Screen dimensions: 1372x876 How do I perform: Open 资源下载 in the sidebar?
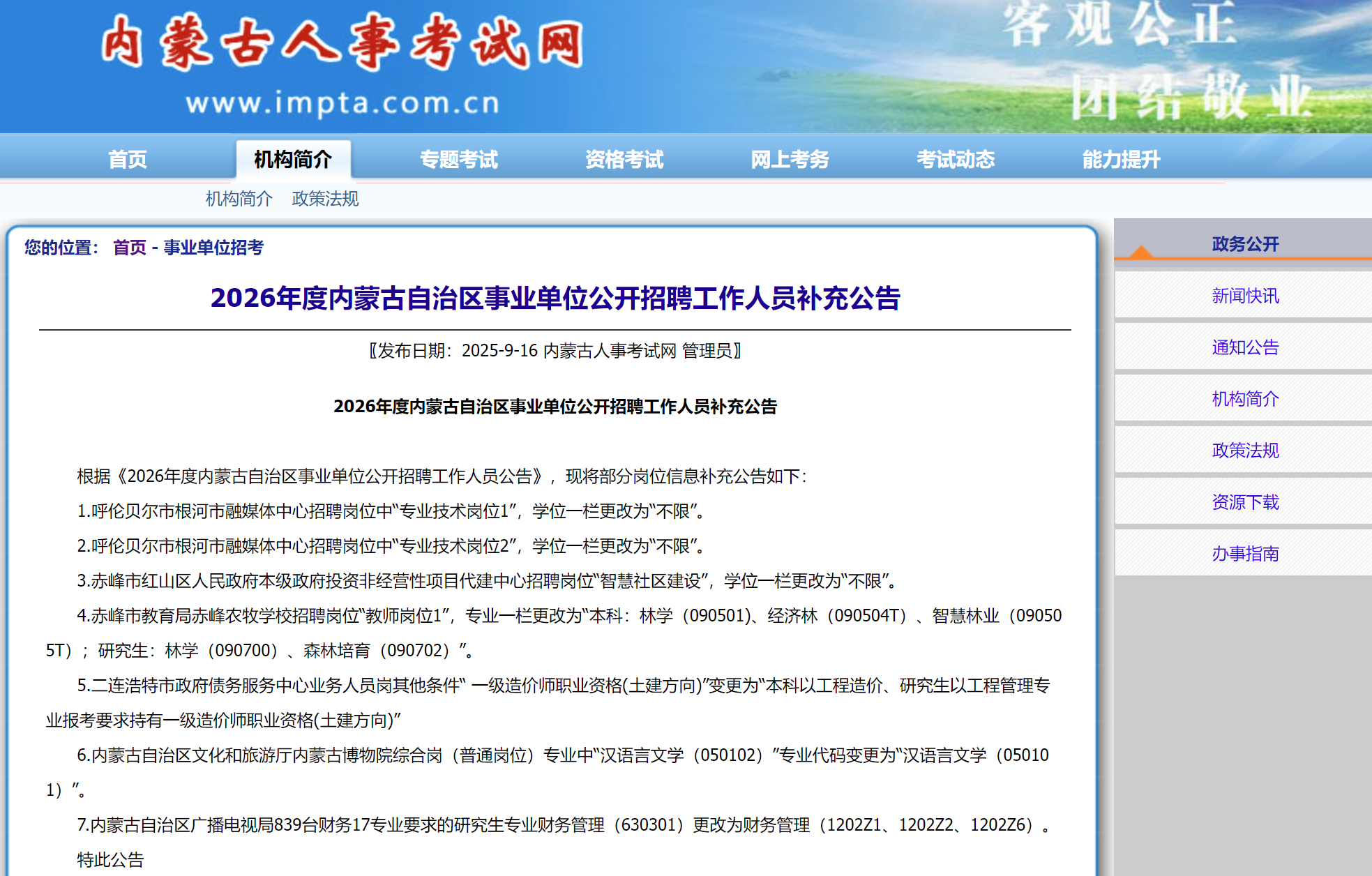point(1245,502)
